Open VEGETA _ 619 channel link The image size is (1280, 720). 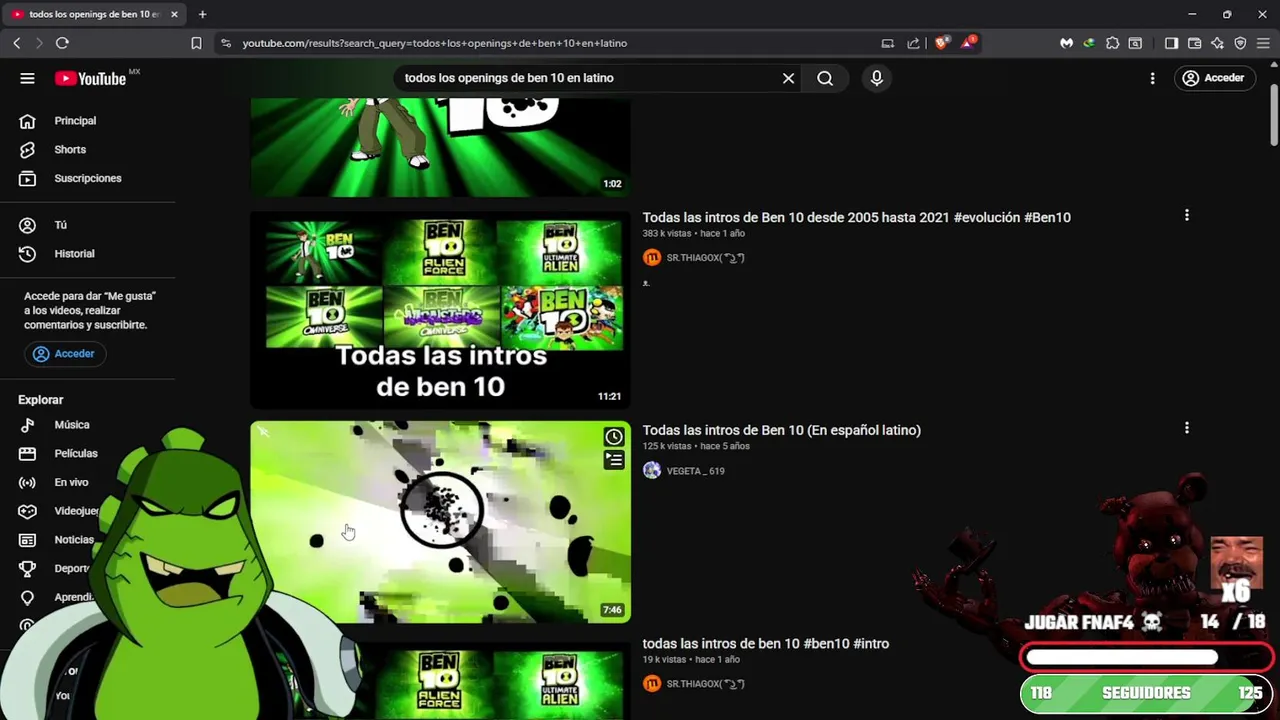click(x=696, y=471)
